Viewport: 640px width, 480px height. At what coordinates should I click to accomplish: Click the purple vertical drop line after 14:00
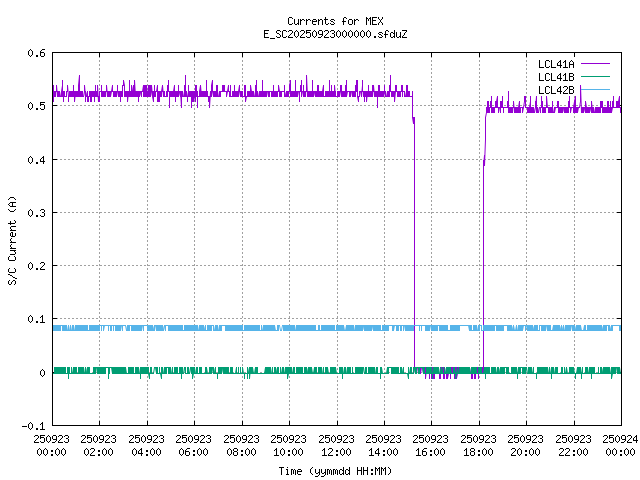pos(414,250)
